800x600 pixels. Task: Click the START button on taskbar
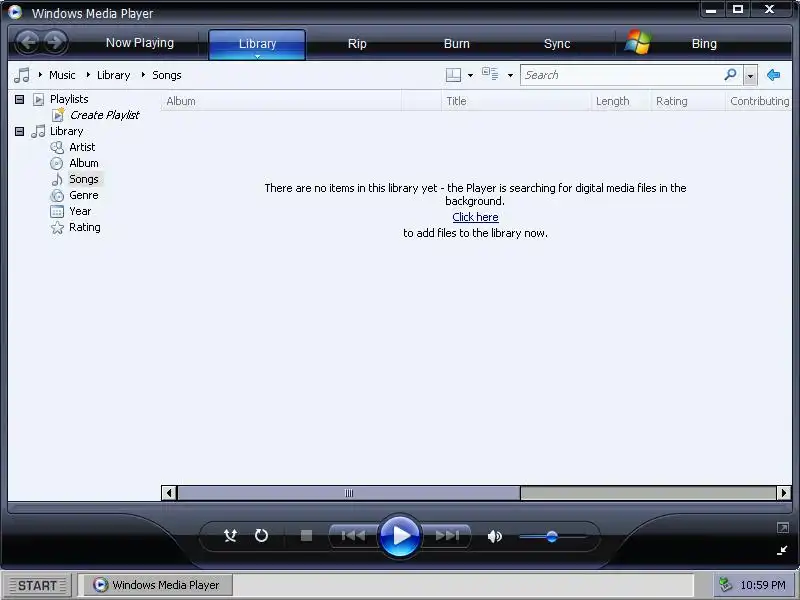click(x=37, y=585)
